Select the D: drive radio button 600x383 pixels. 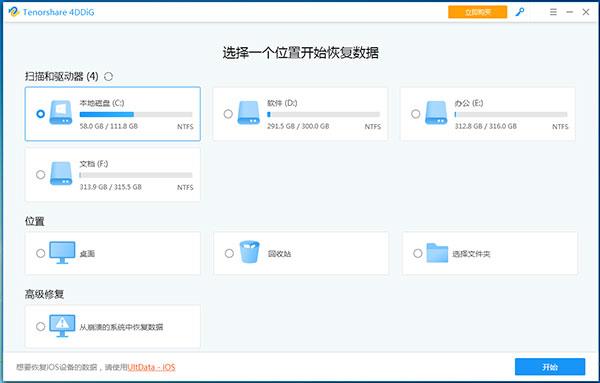click(228, 114)
